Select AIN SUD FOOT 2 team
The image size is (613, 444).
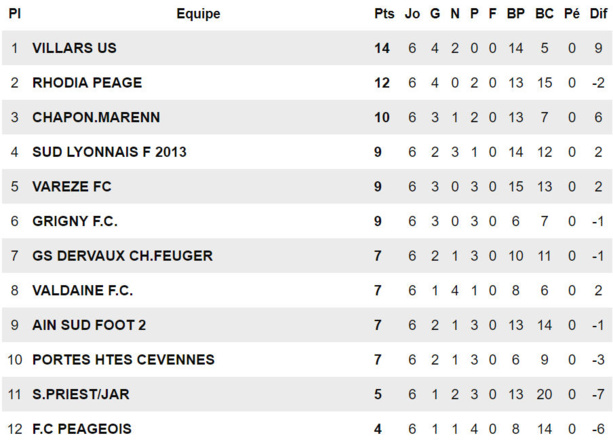(x=89, y=325)
